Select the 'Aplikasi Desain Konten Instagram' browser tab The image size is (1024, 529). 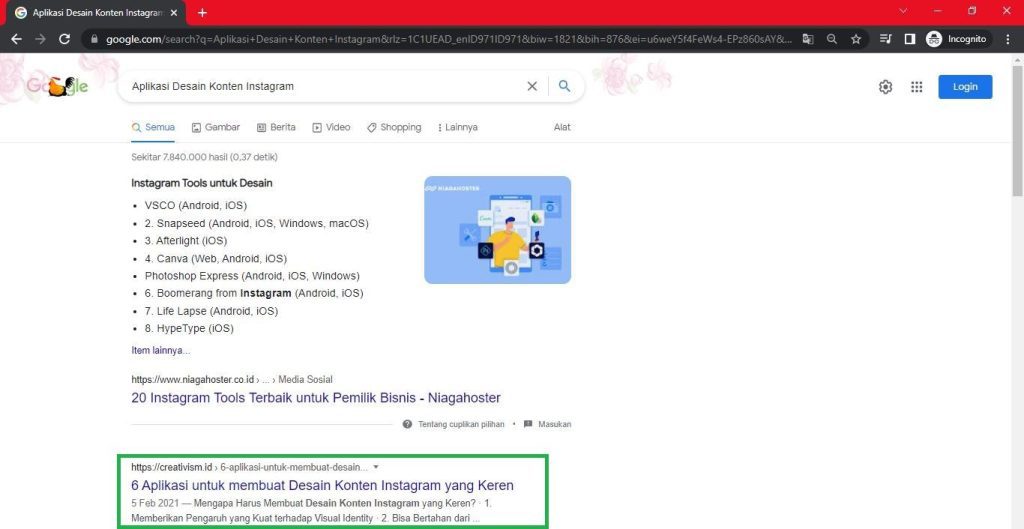(98, 12)
